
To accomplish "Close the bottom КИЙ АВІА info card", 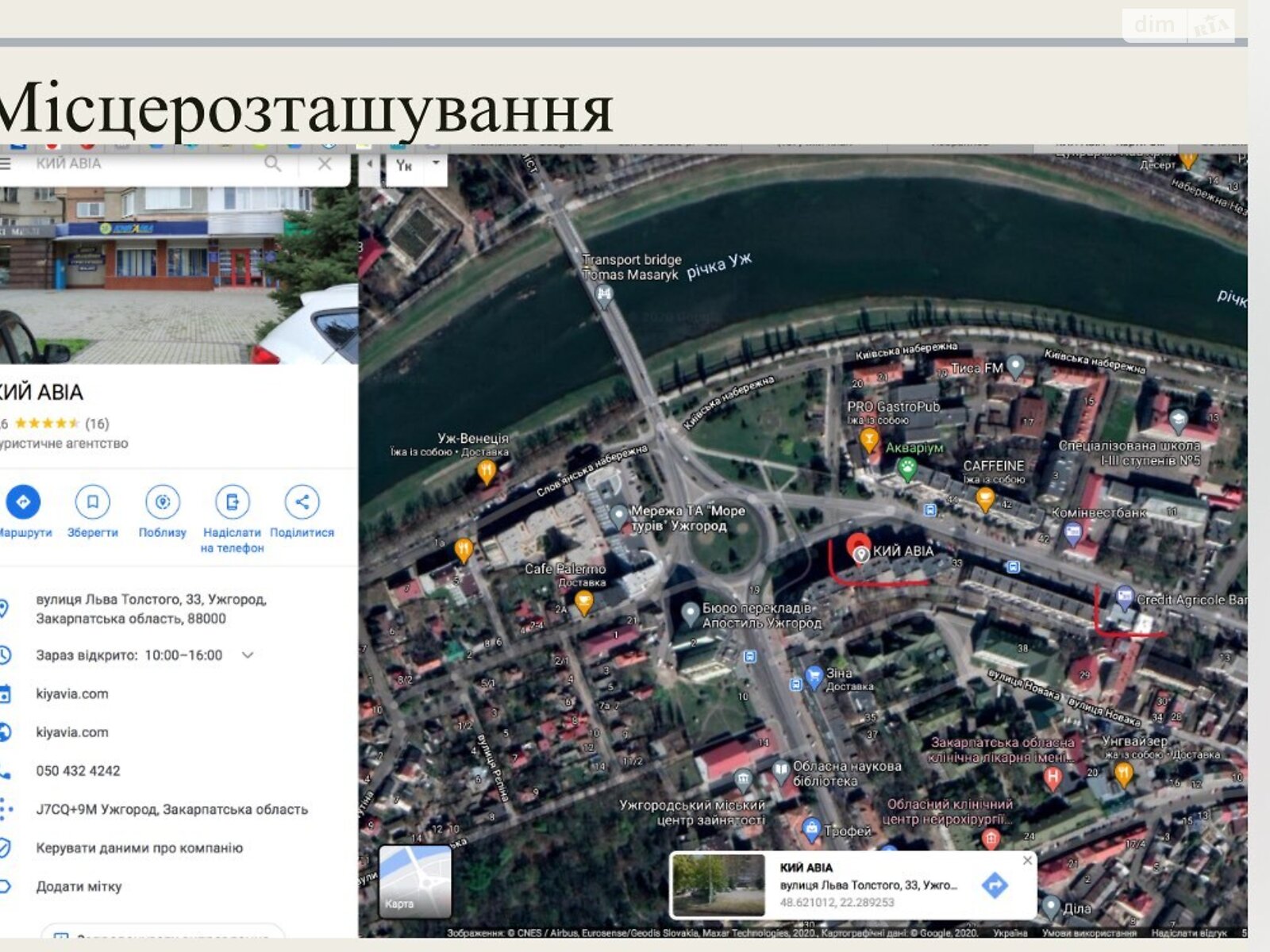I will [1027, 860].
